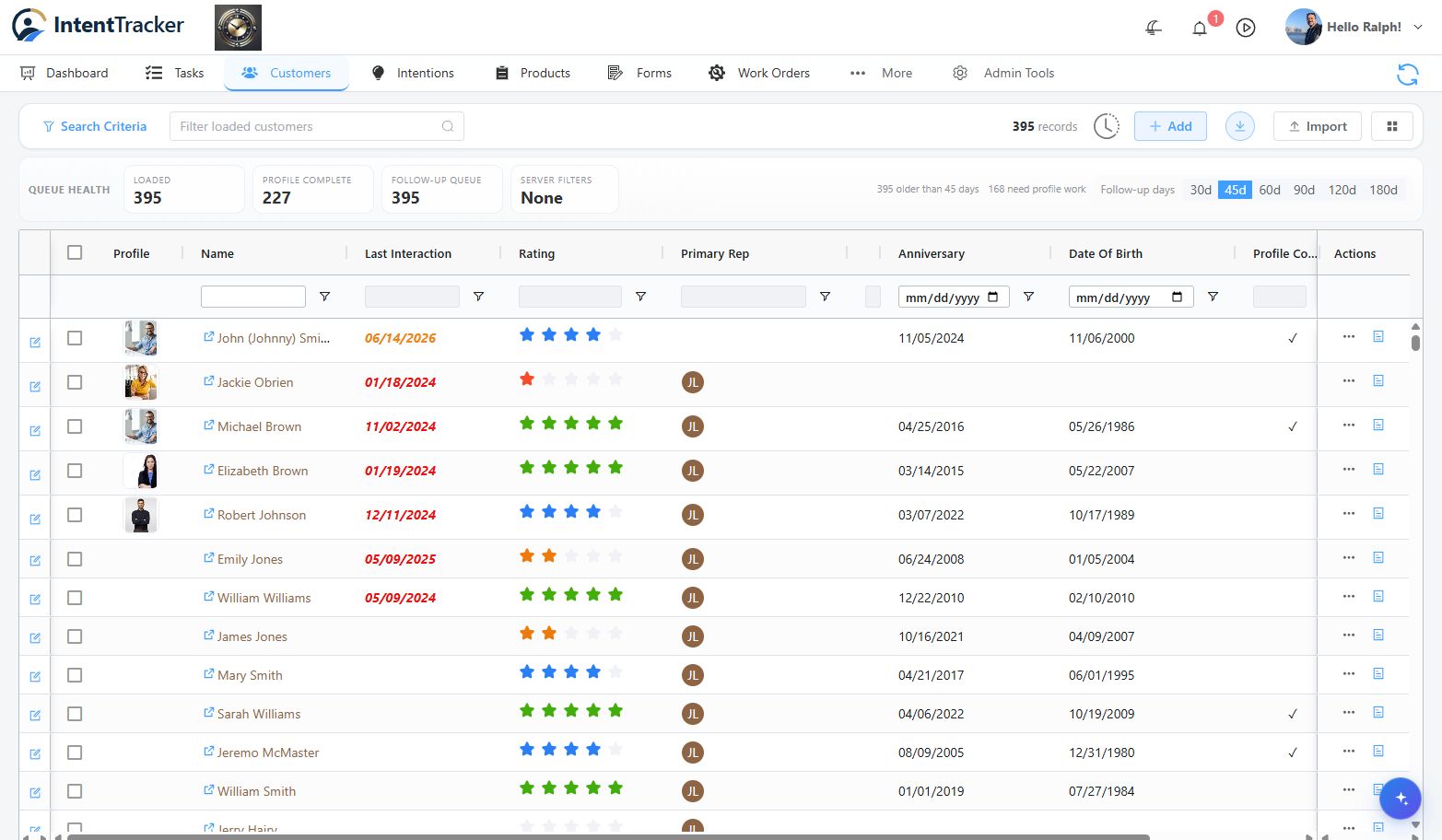Click the horizontal table scrollbar
1442x840 pixels.
608,836
